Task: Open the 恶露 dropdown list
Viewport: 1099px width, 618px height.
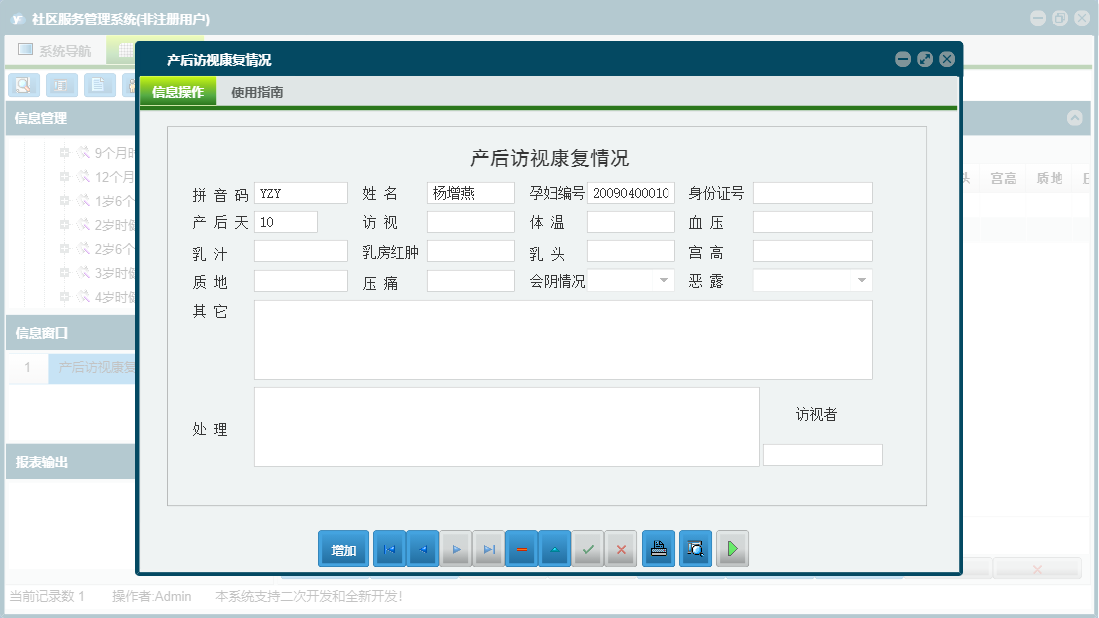Action: pyautogui.click(x=861, y=281)
